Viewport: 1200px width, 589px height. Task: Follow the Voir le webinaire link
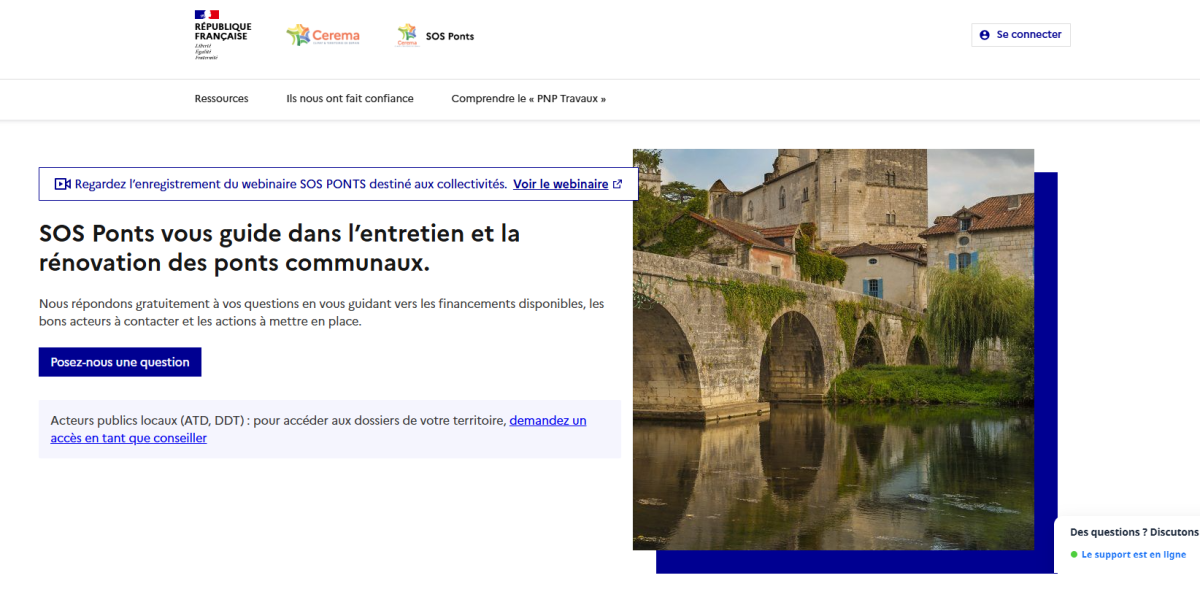coord(560,184)
